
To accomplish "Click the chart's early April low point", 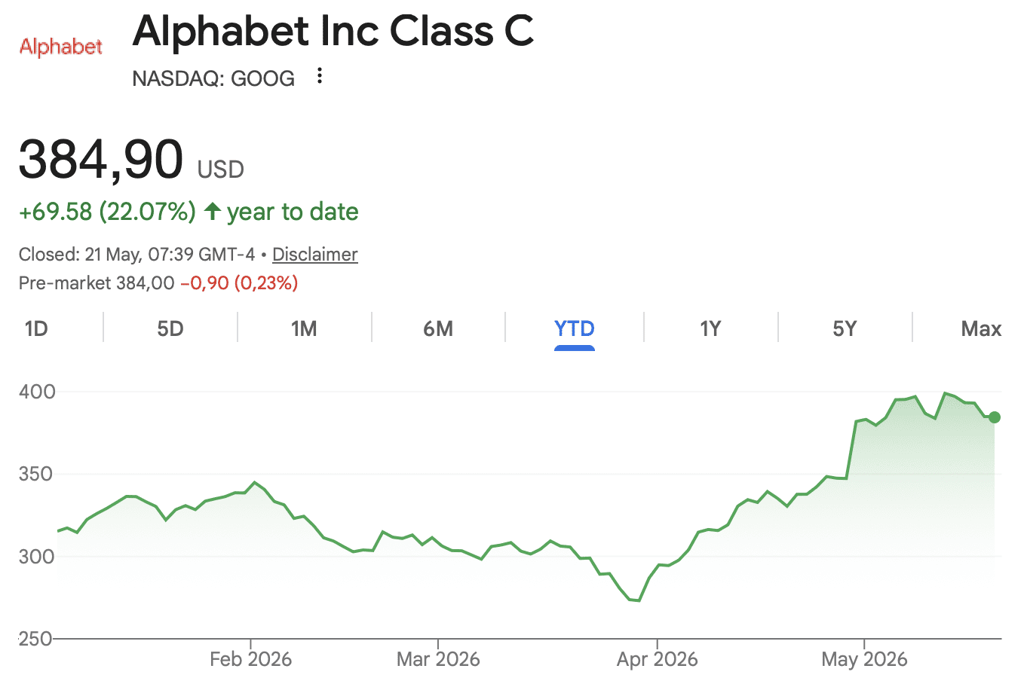I will tap(638, 600).
